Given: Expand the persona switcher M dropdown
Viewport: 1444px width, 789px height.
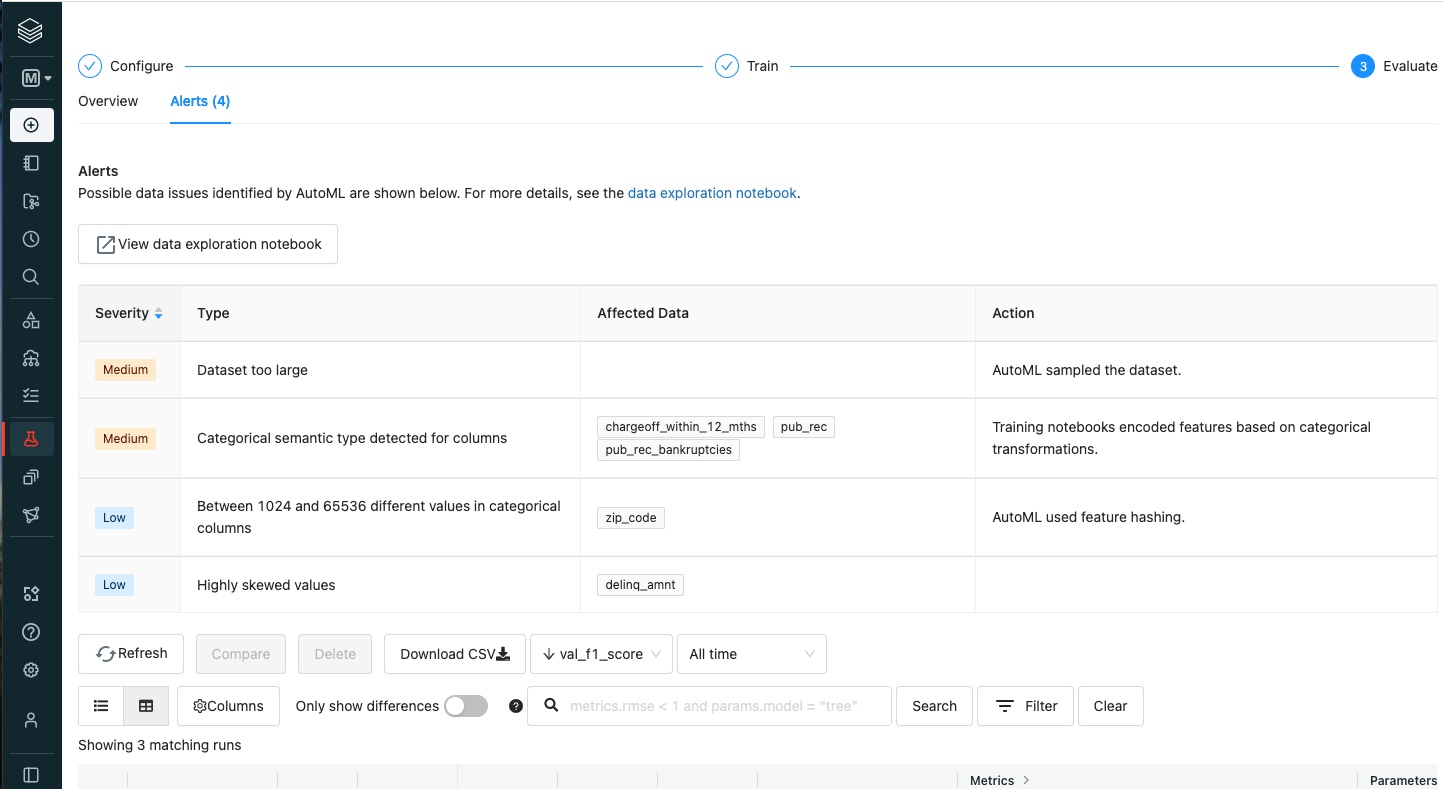Looking at the screenshot, I should click(x=36, y=78).
